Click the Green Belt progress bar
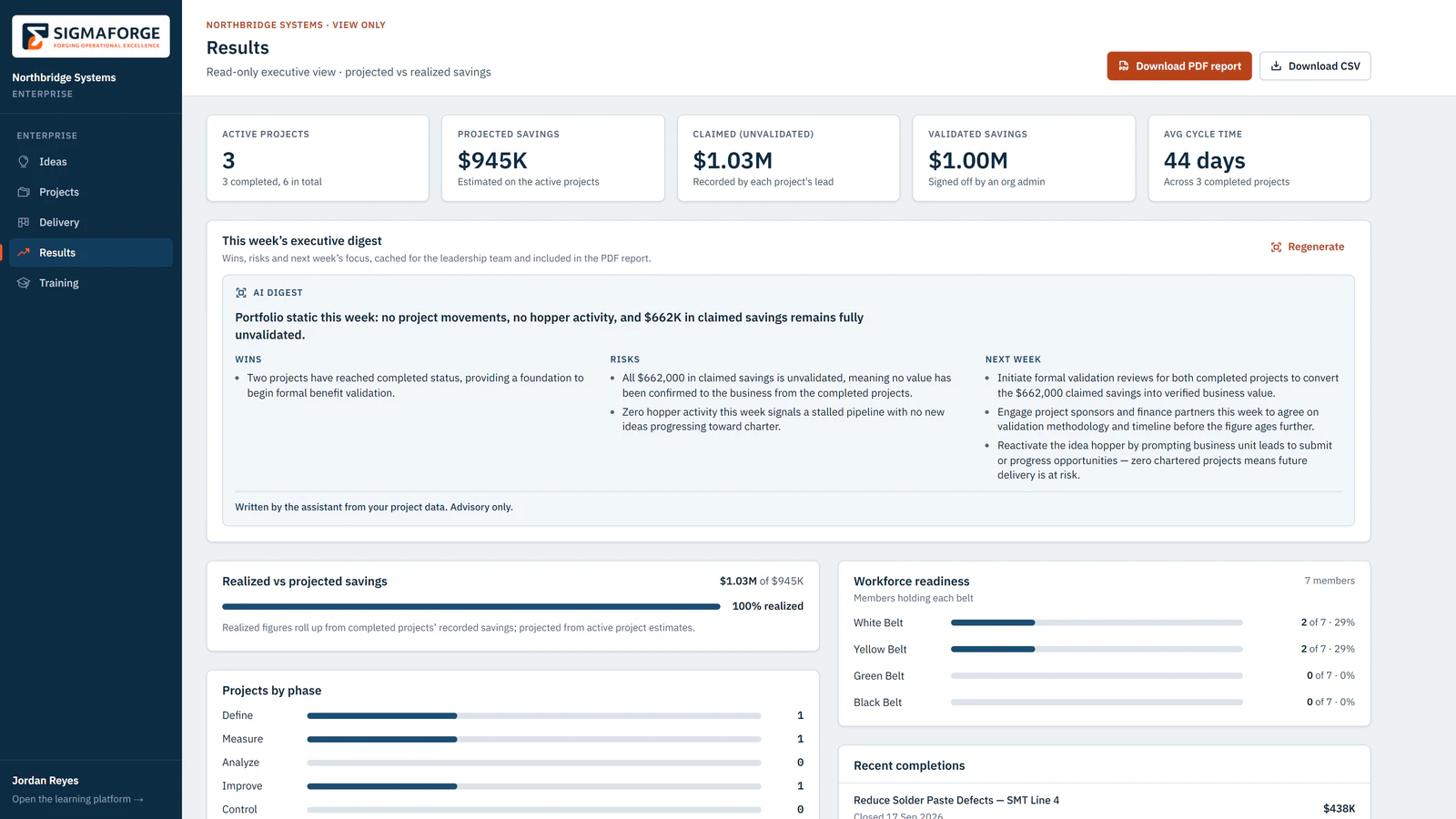 coord(1097,675)
